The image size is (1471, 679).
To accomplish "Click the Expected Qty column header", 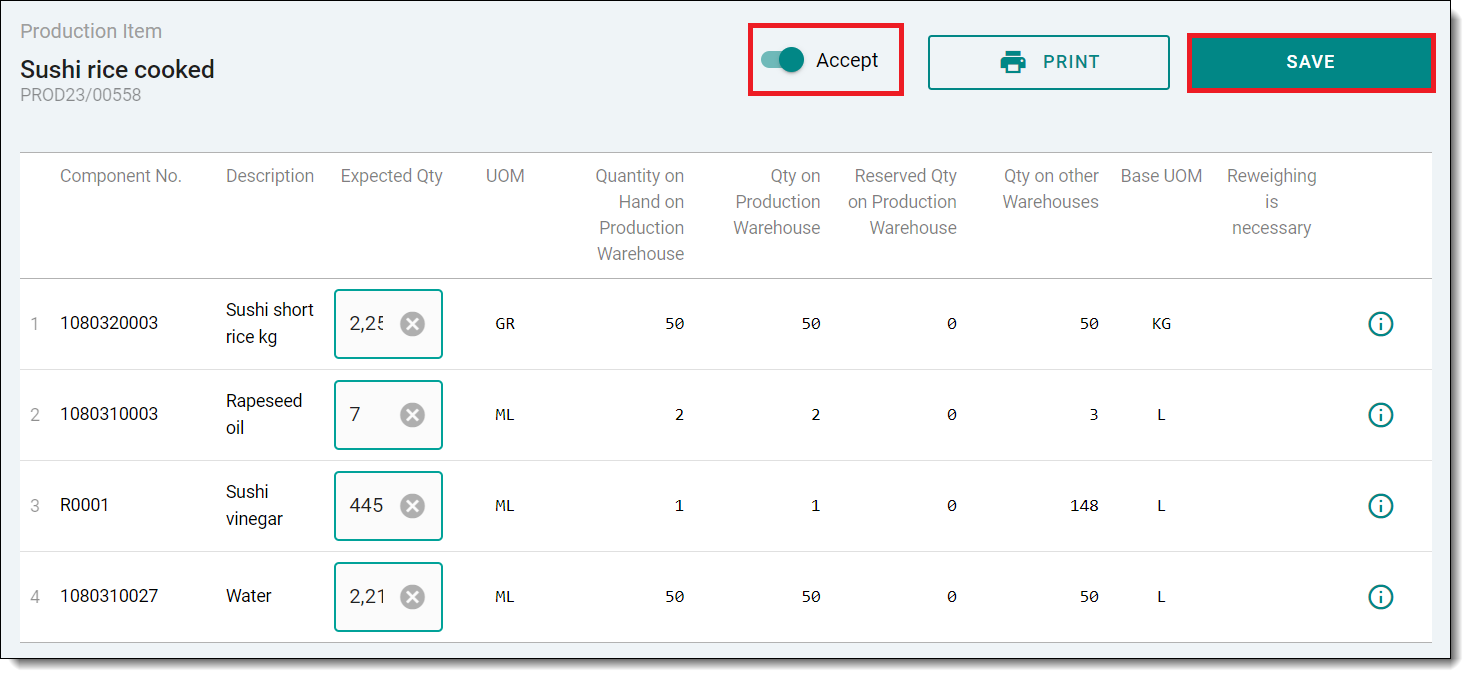I will coord(391,176).
